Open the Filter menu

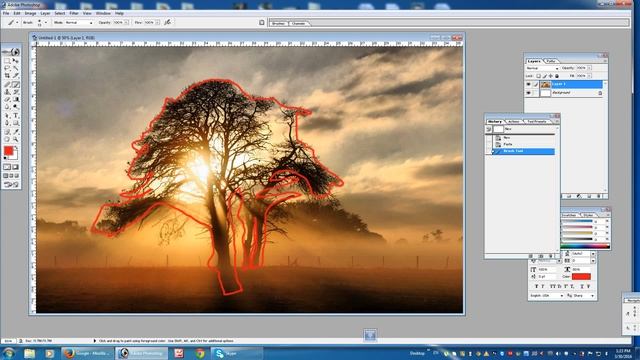coord(73,13)
